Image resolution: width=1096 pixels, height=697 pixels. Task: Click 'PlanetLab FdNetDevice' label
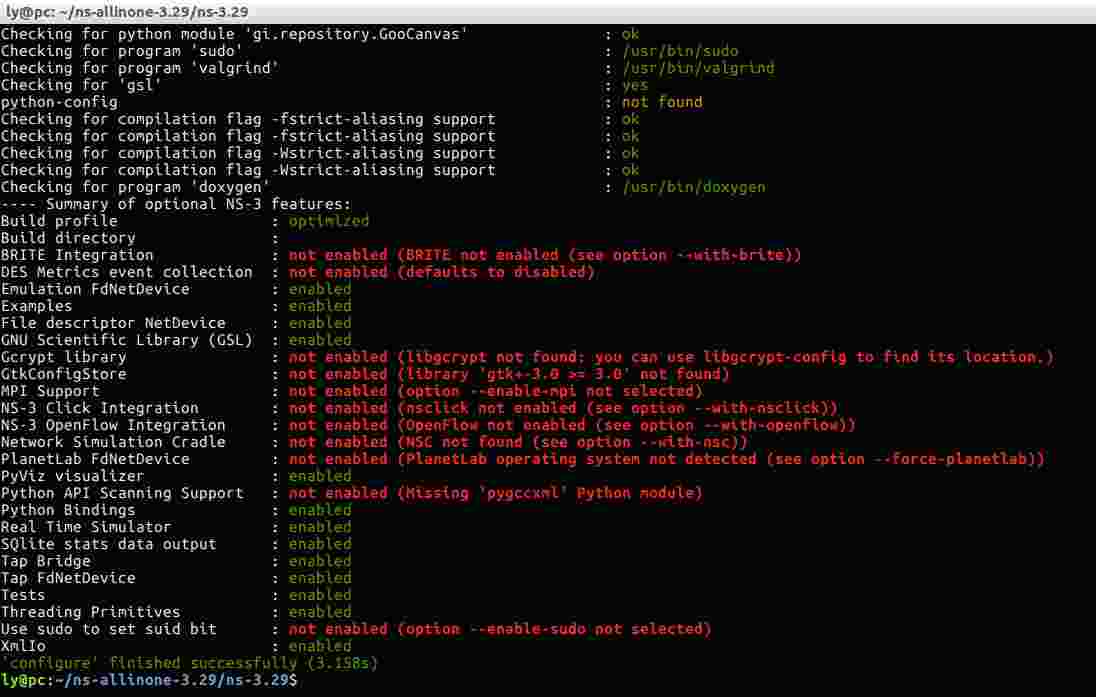(95, 459)
